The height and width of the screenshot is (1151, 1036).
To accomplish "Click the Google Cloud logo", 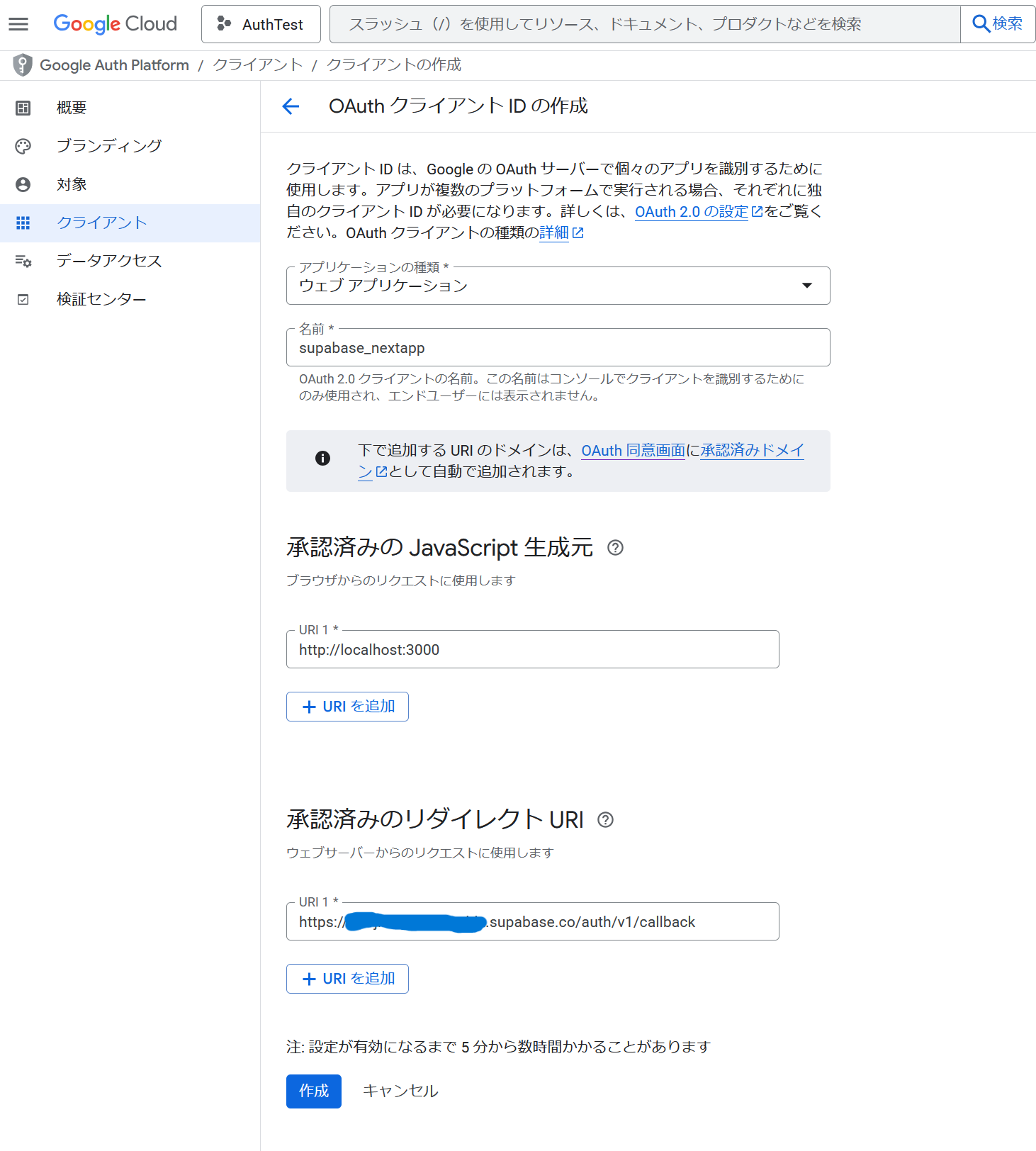I will click(x=116, y=24).
